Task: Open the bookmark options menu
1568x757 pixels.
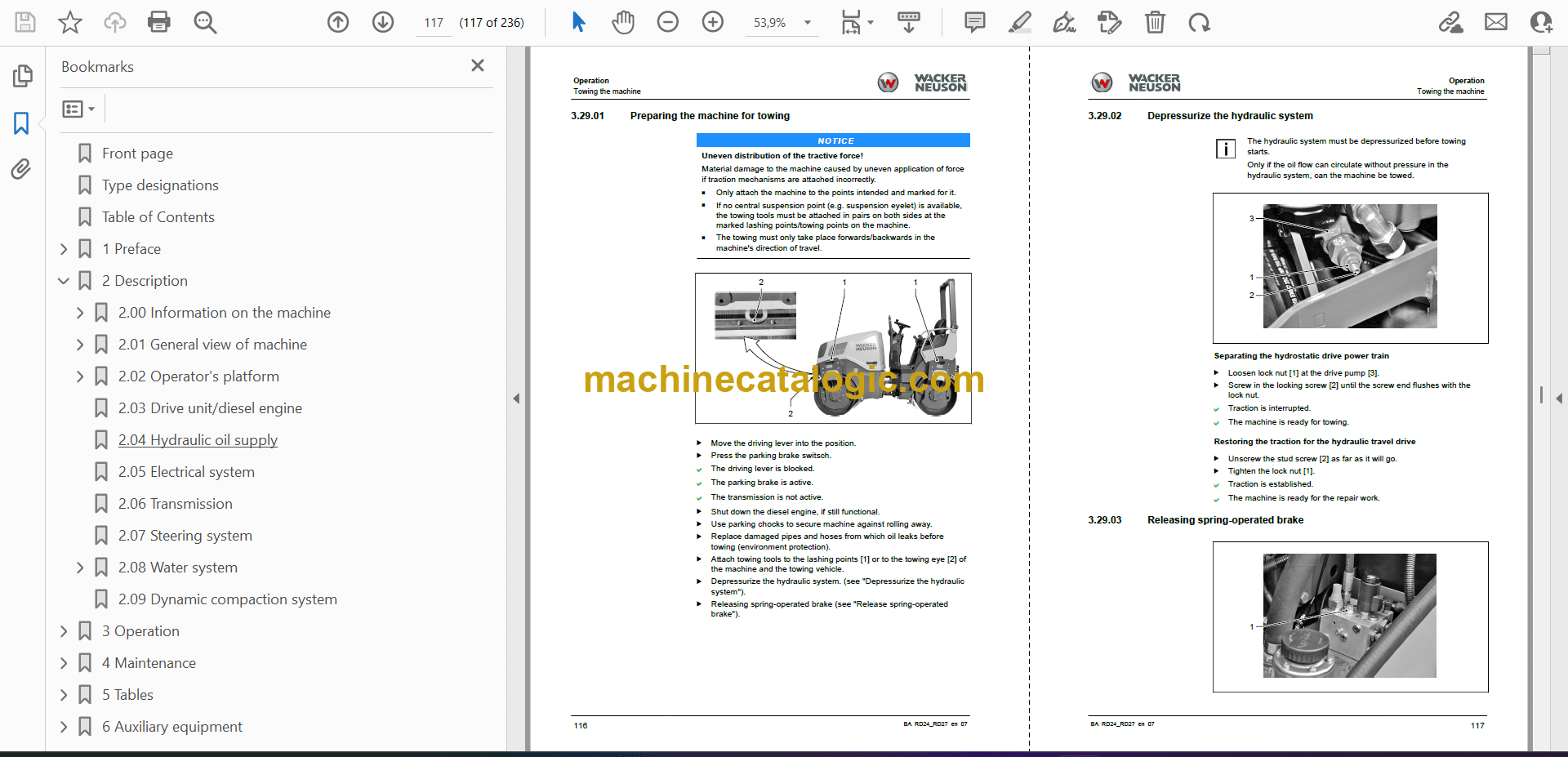Action: click(x=78, y=109)
